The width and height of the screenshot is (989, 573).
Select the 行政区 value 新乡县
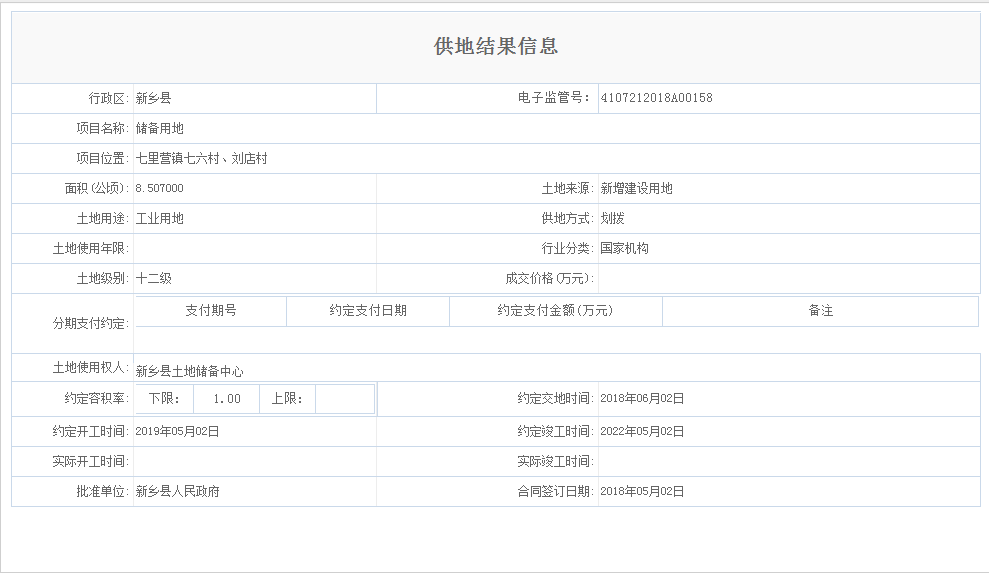pos(153,98)
